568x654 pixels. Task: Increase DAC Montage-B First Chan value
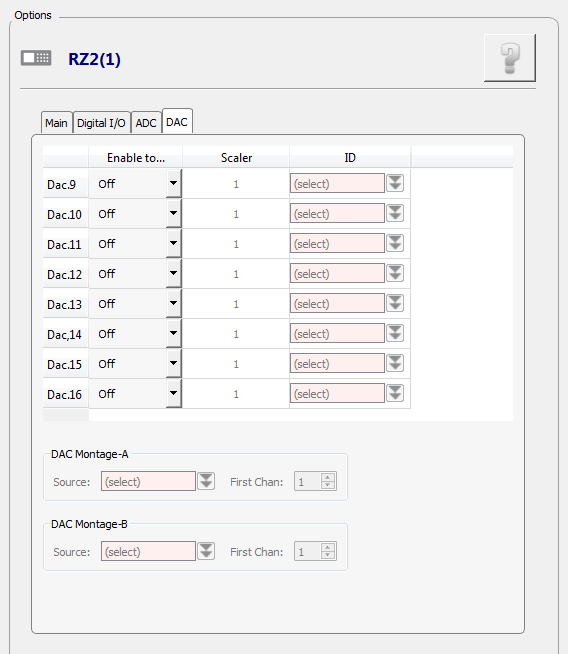pos(328,548)
